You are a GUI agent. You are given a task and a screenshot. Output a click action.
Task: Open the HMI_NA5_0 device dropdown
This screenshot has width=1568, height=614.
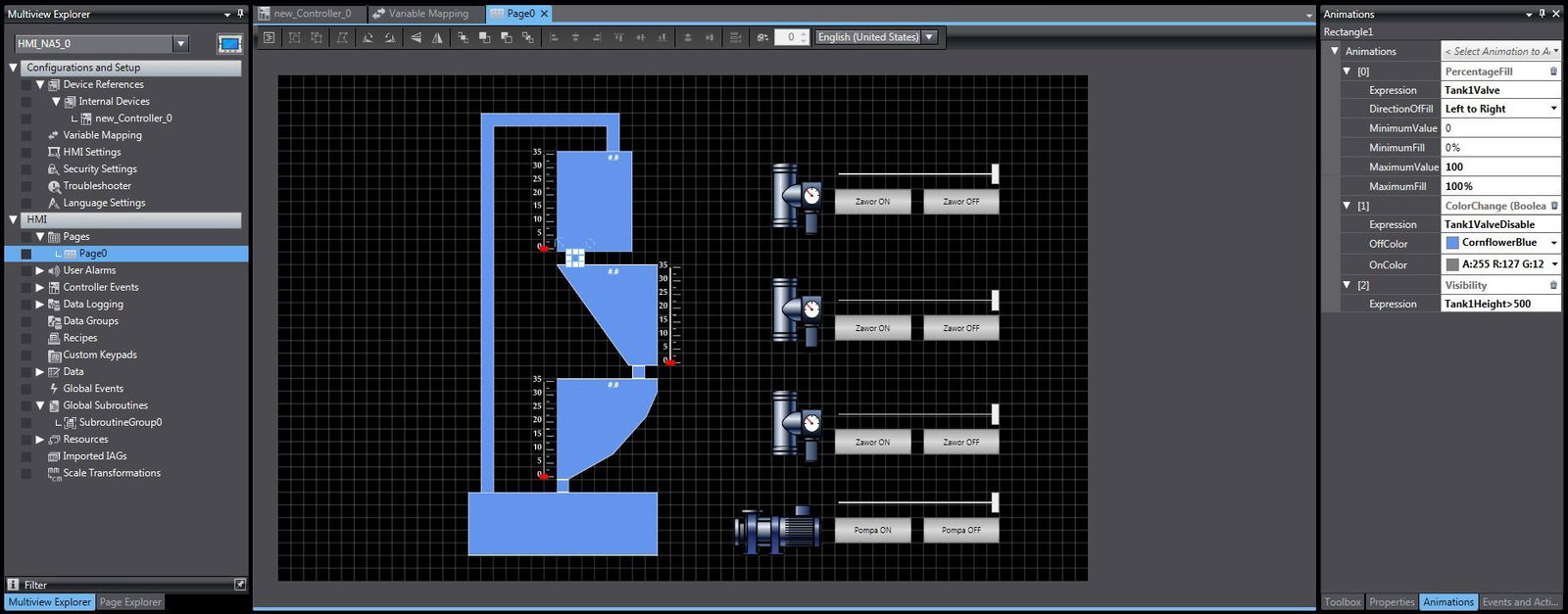tap(180, 44)
